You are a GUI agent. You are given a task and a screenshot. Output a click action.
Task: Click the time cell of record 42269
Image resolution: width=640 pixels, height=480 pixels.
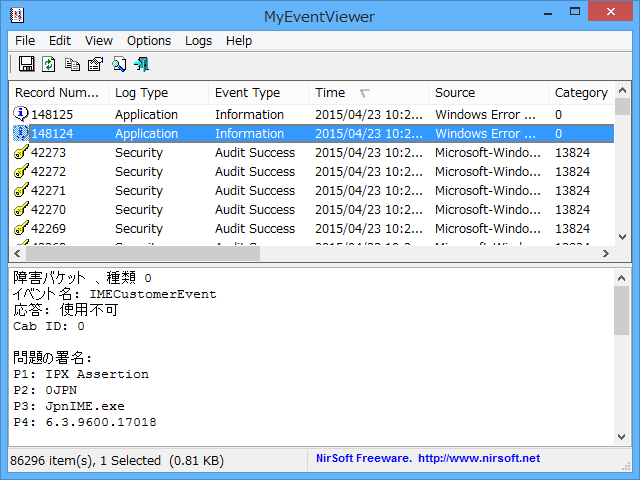pyautogui.click(x=369, y=228)
